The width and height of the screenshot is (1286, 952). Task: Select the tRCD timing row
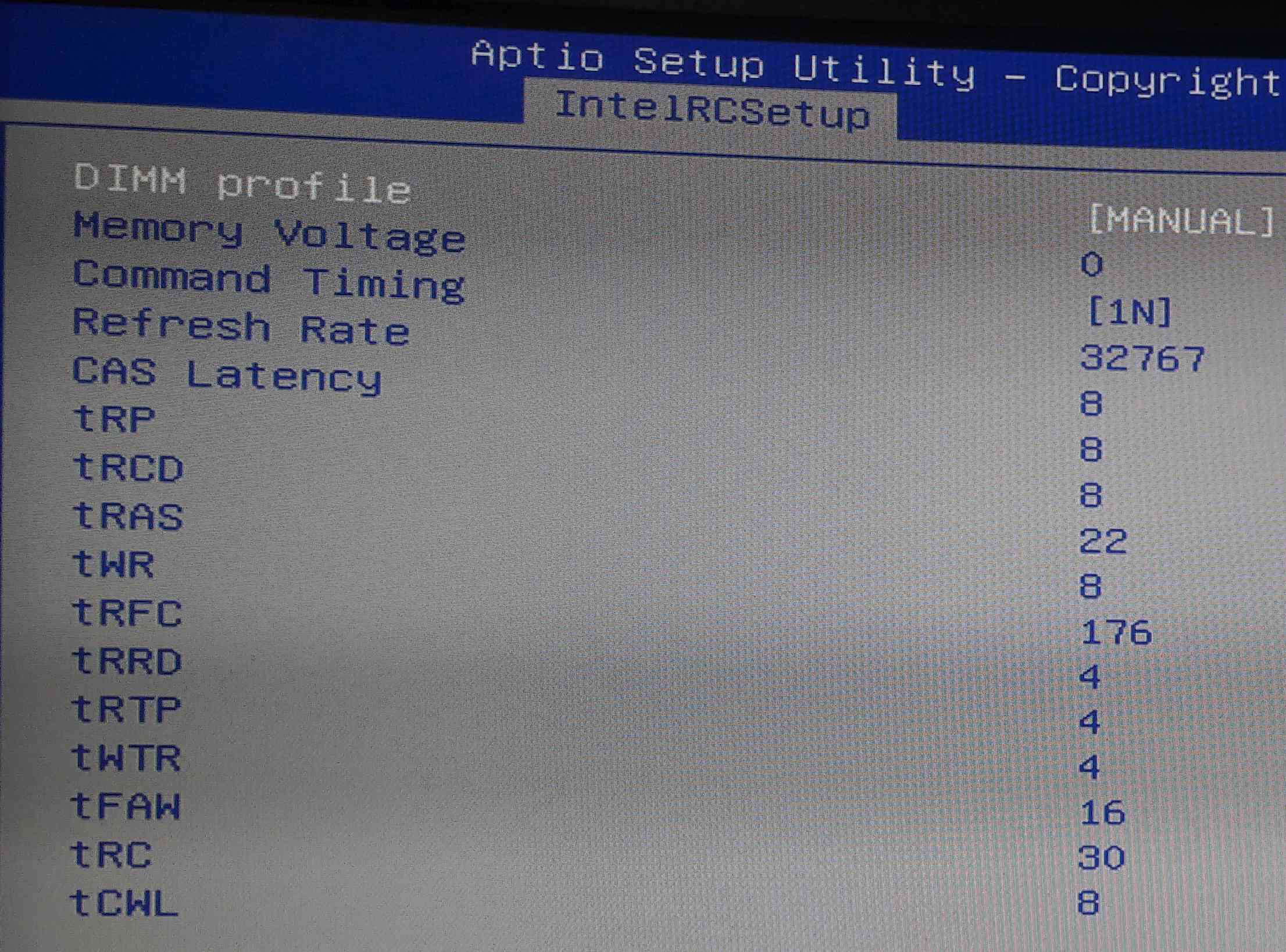click(x=128, y=467)
